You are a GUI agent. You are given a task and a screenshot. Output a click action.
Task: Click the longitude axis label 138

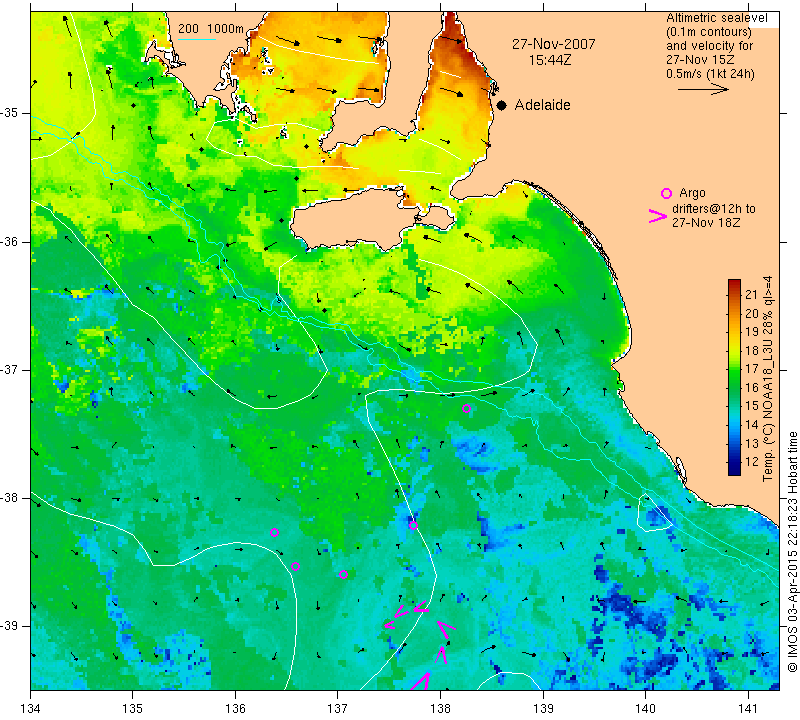440,709
